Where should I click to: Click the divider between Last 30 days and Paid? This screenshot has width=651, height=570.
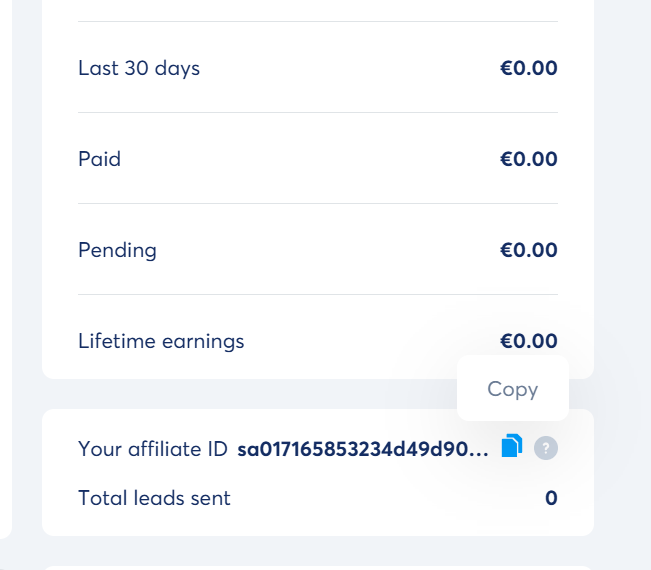pos(317,113)
